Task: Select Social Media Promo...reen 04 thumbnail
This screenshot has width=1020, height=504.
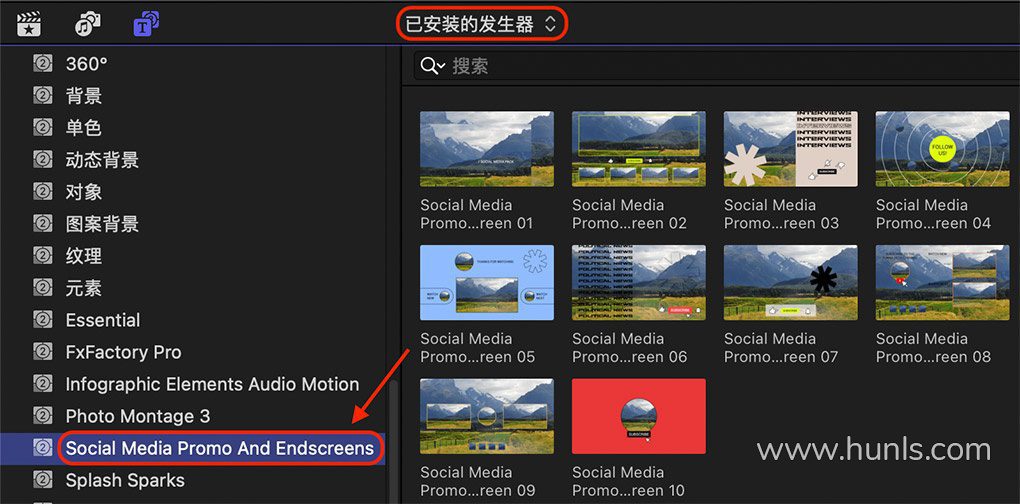Action: [943, 149]
